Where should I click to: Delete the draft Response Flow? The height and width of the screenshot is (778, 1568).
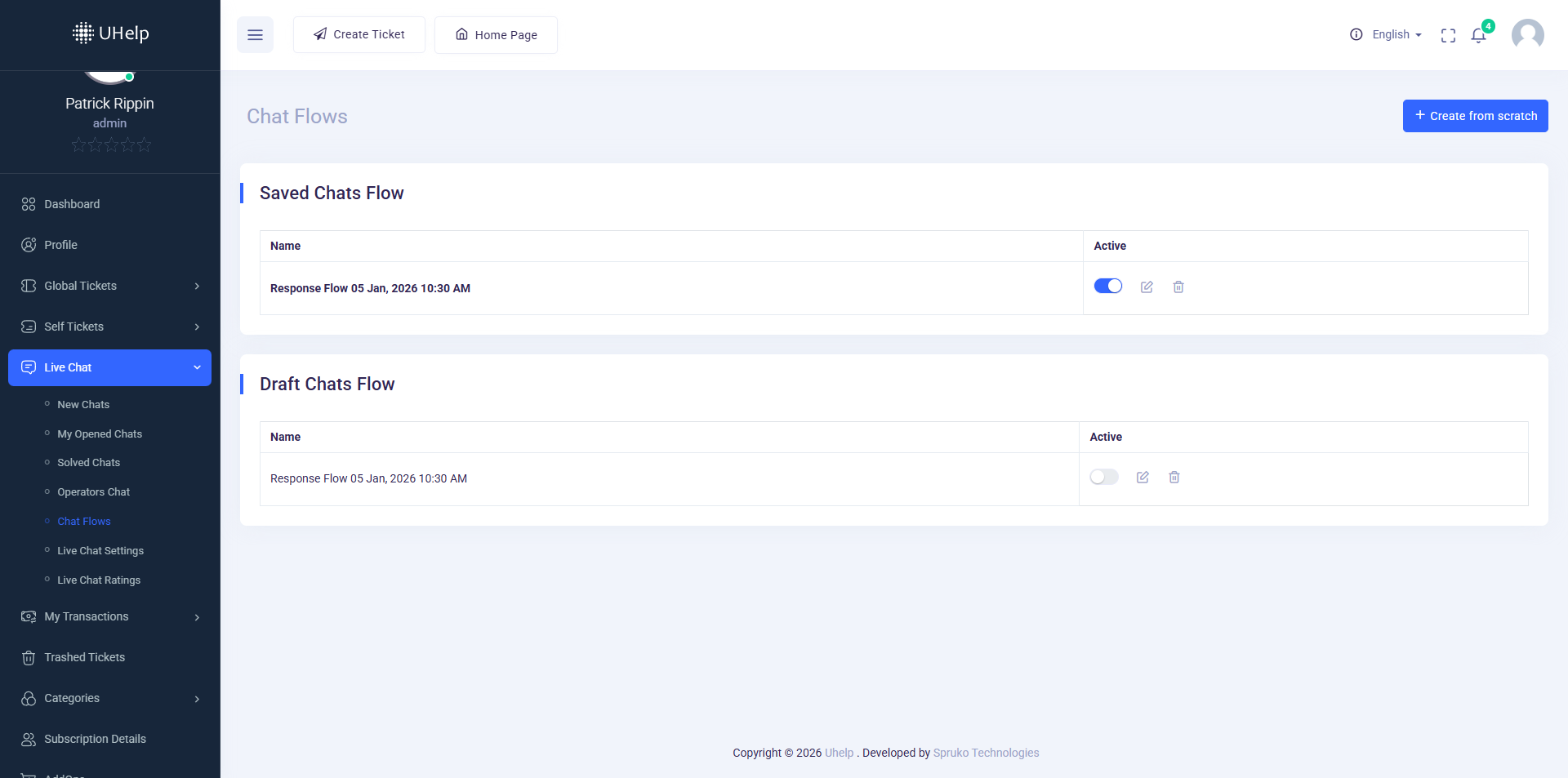tap(1174, 478)
